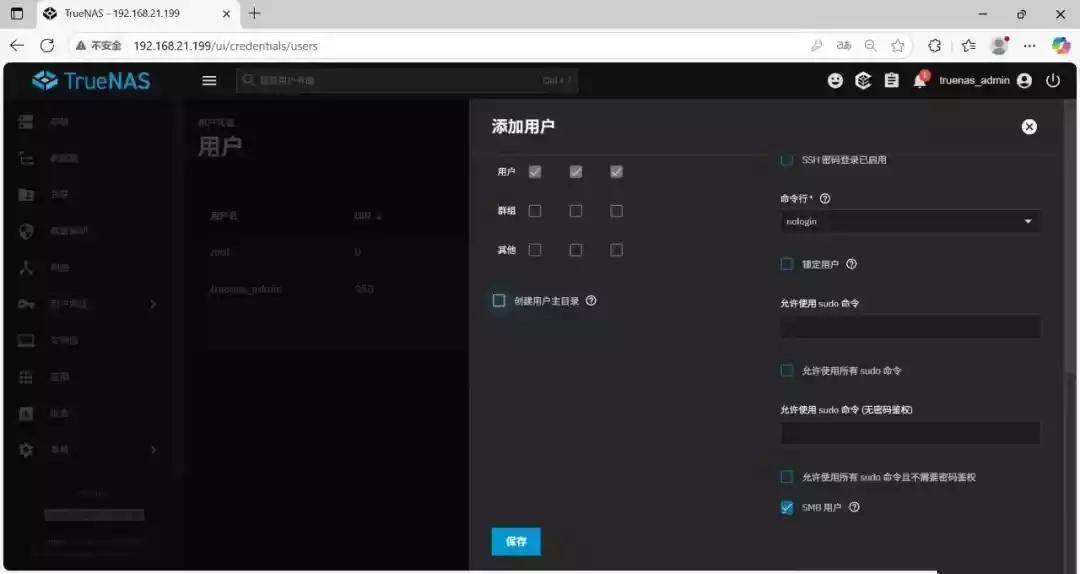The height and width of the screenshot is (574, 1080).
Task: Open the truenas_admin account menu
Action: [x=985, y=81]
